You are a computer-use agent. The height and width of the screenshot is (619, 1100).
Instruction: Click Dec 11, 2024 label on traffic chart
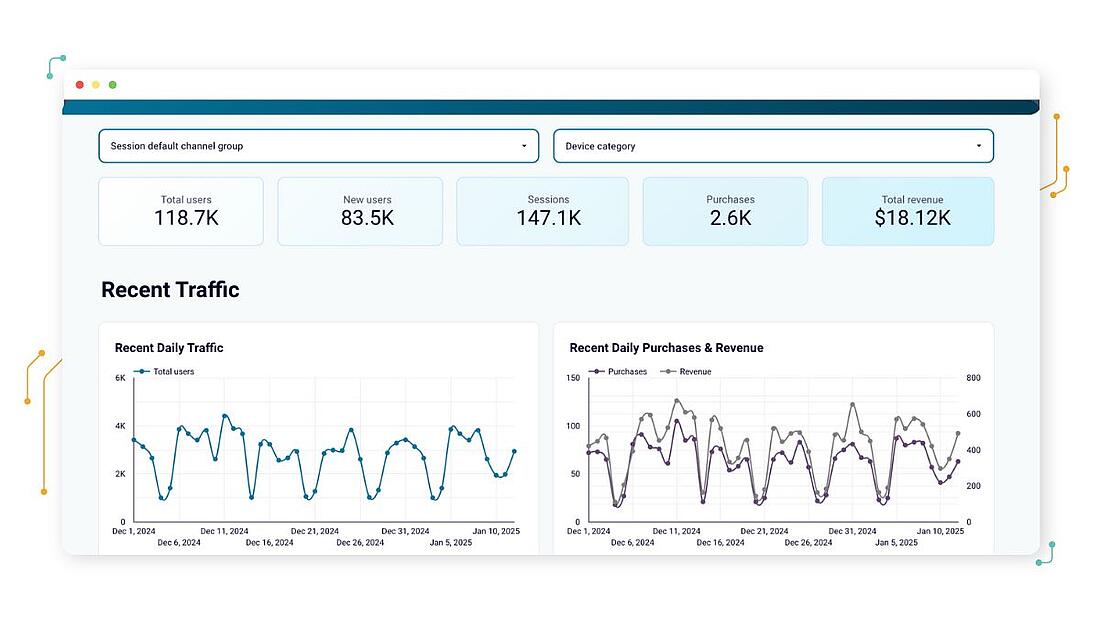pyautogui.click(x=224, y=531)
